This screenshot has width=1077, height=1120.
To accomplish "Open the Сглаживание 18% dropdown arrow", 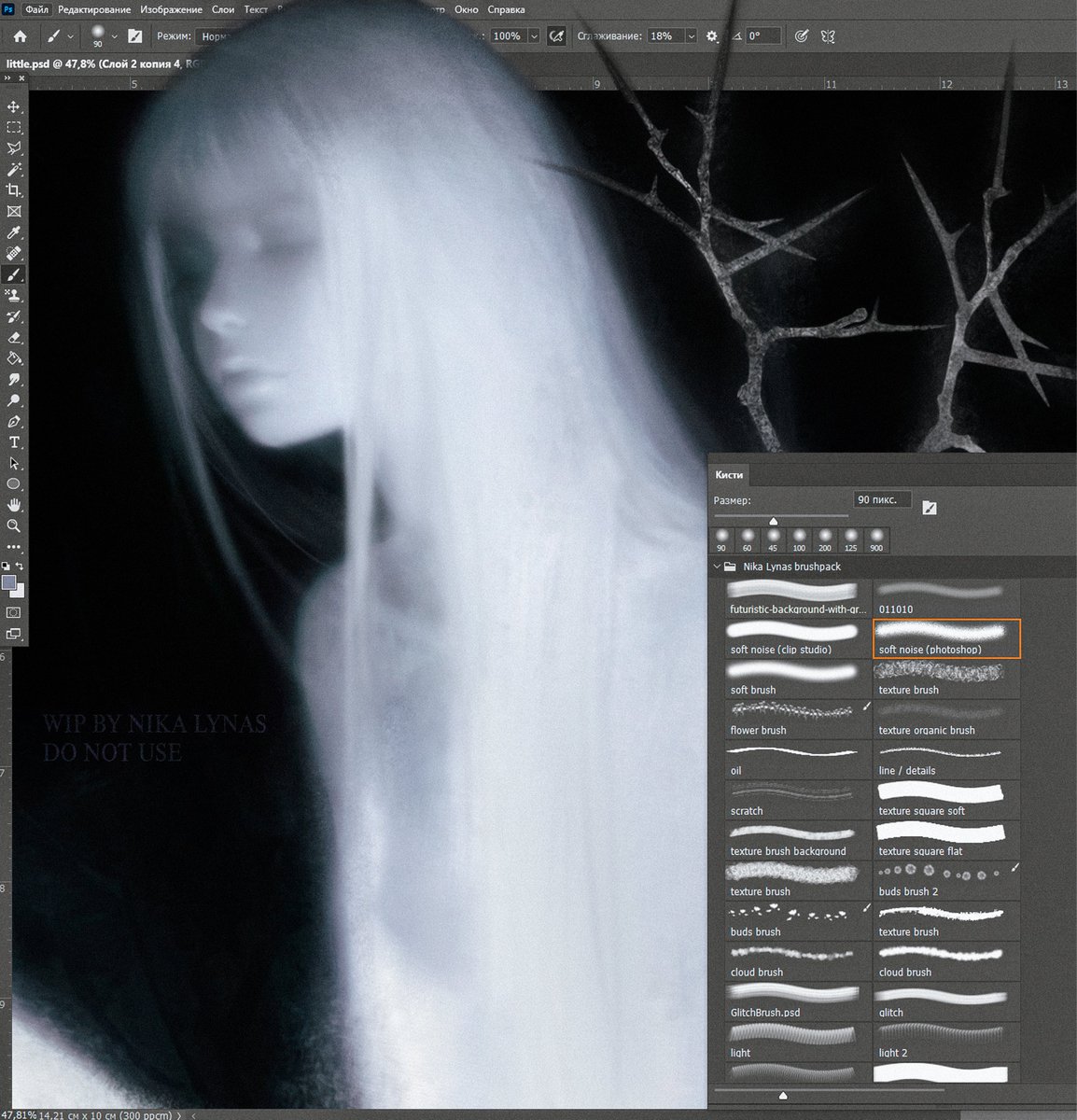I will tap(691, 36).
